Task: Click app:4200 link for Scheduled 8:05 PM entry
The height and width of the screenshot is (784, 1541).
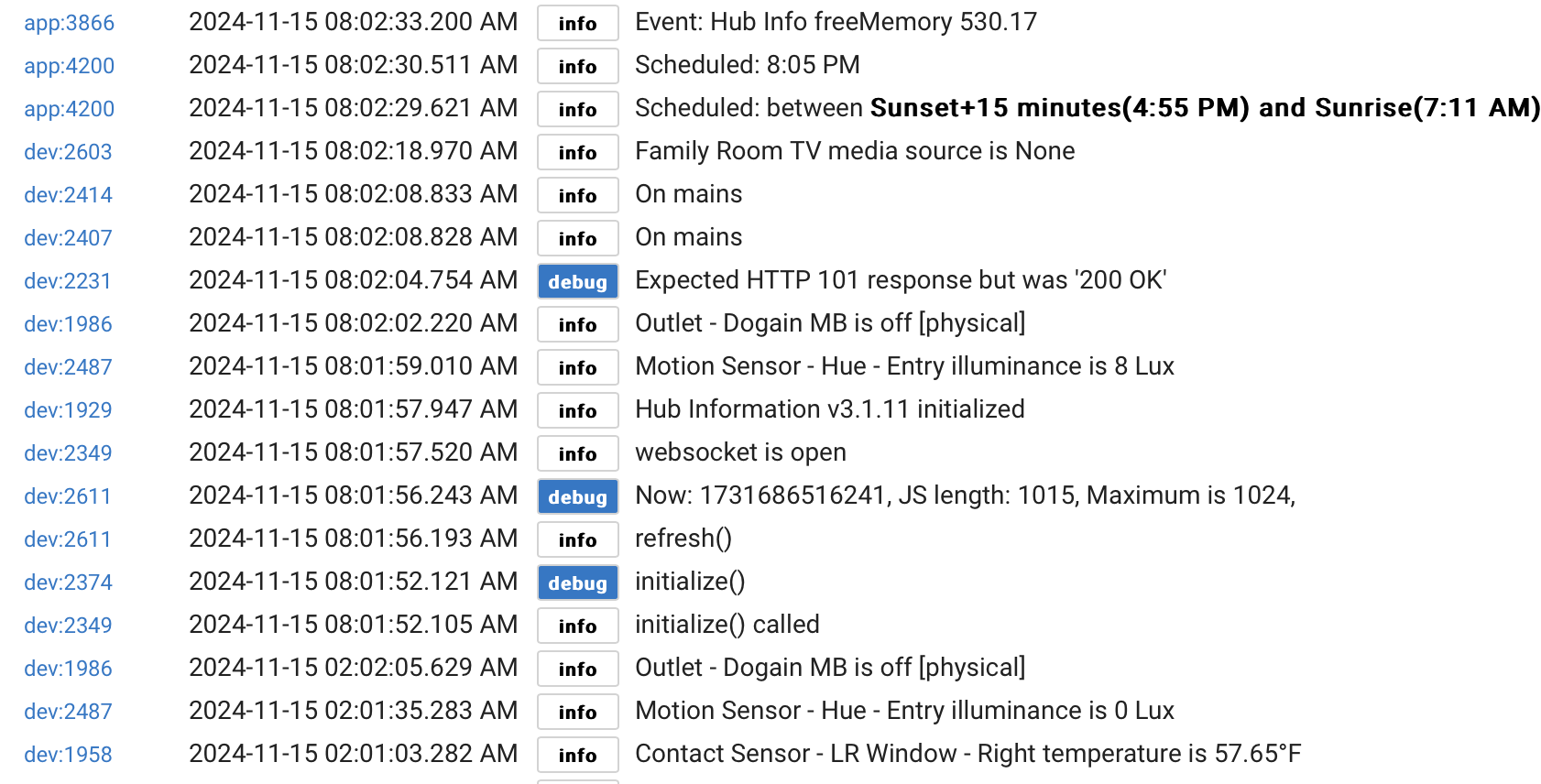Action: click(x=69, y=66)
